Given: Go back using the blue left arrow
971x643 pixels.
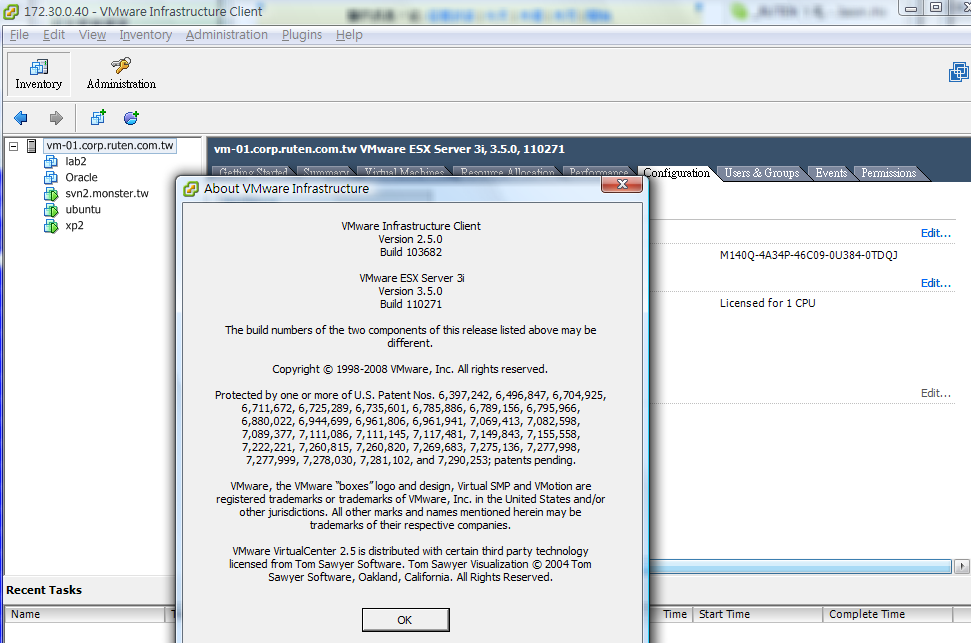Looking at the screenshot, I should click(20, 118).
